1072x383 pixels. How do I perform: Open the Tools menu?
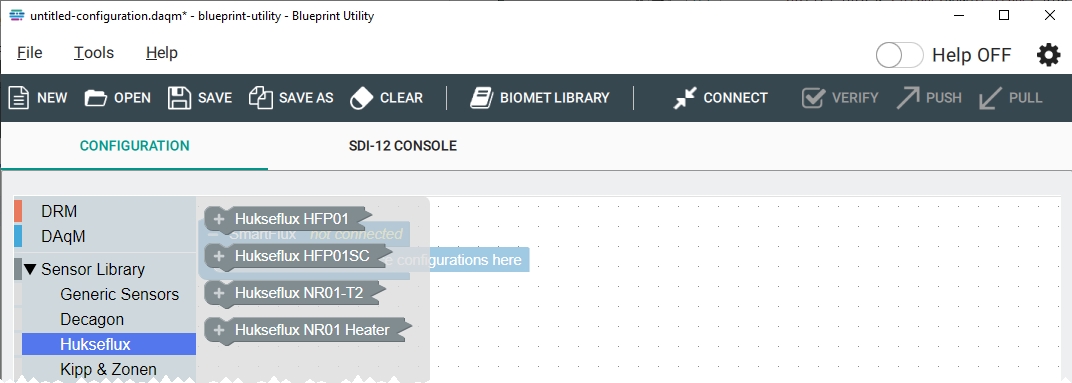pyautogui.click(x=94, y=53)
